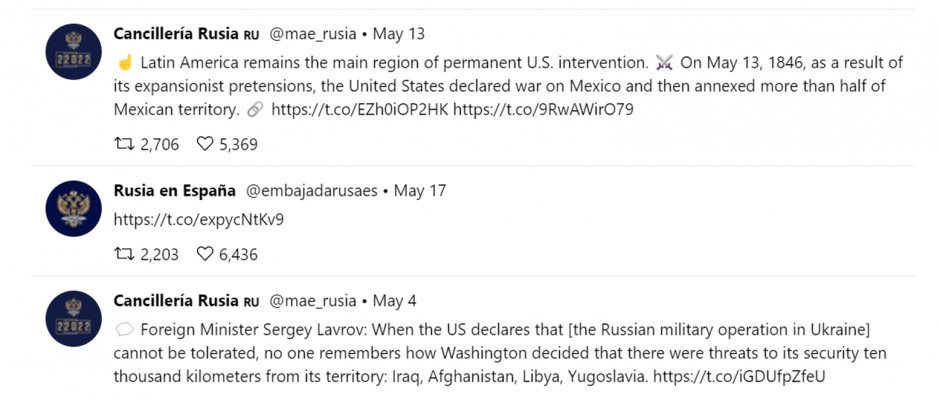Screen dimensions: 940x400
Task: Click the Rusia en España account name
Action: tap(174, 191)
